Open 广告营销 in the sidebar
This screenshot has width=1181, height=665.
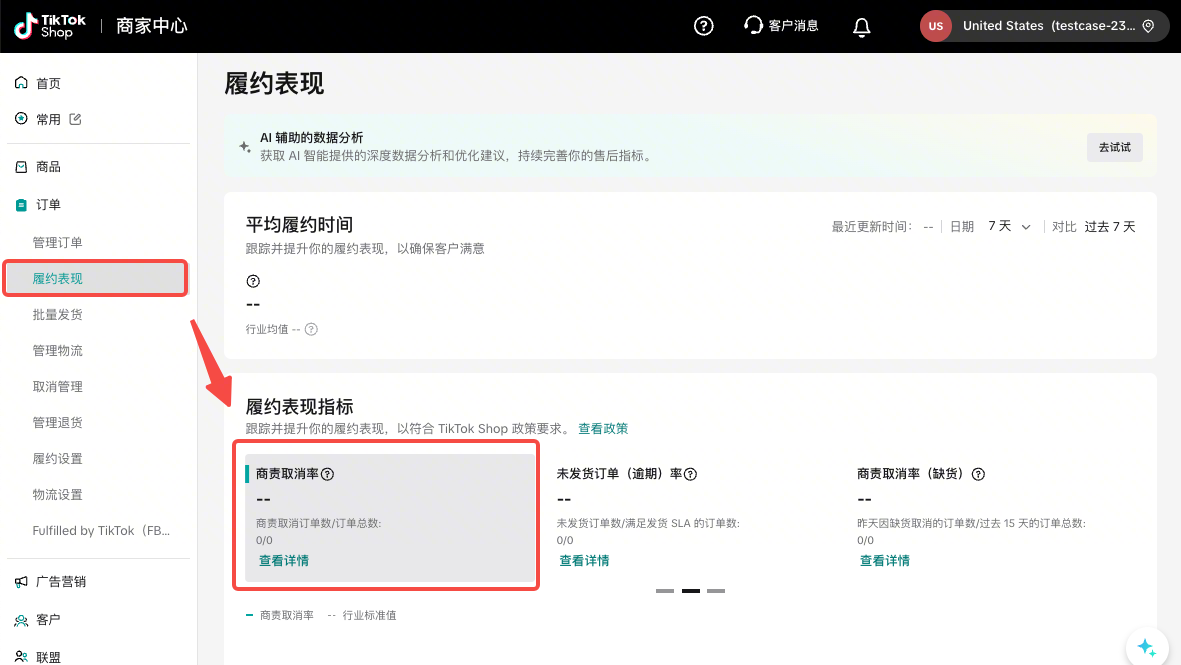(61, 582)
